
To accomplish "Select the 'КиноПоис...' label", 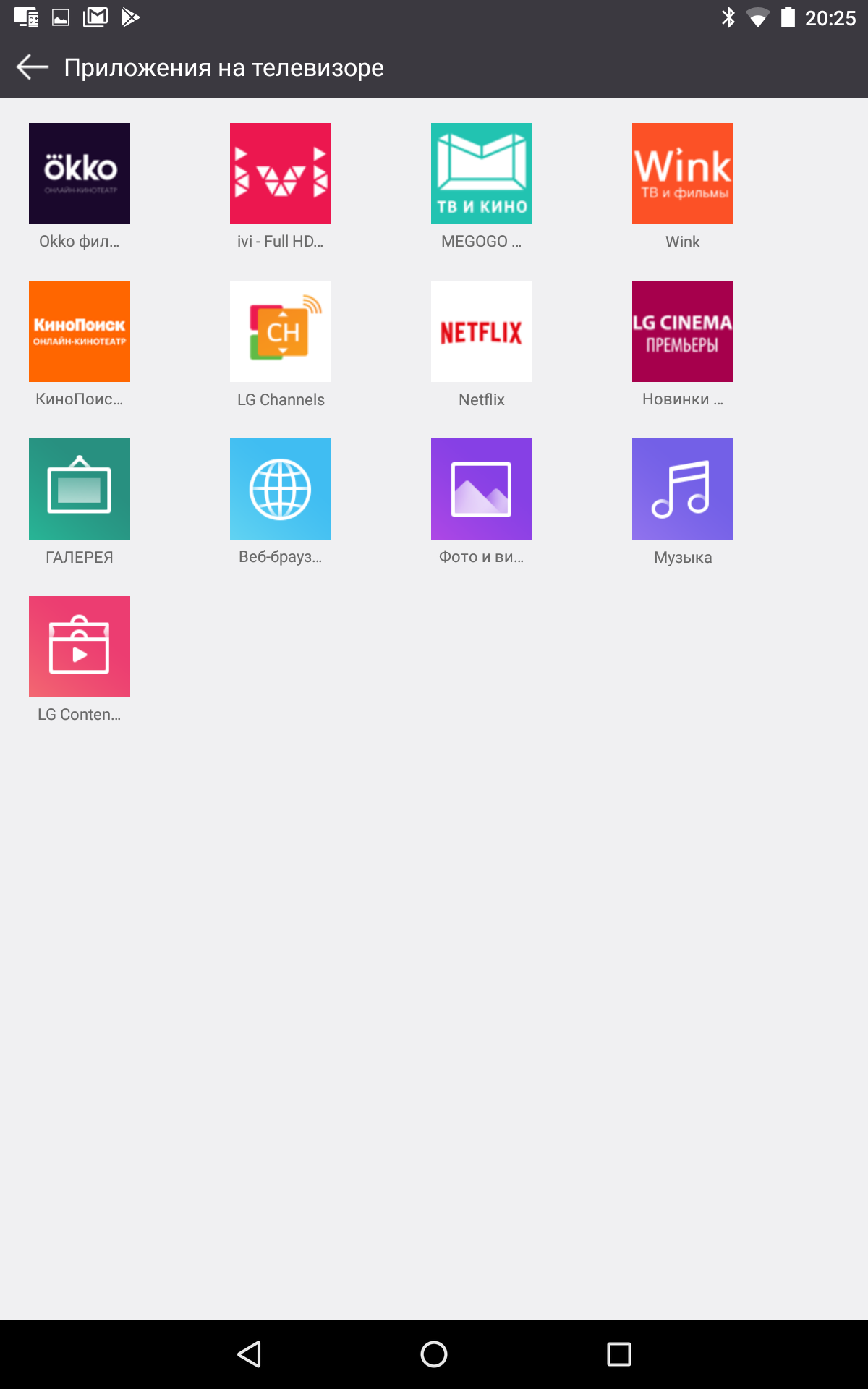I will [x=80, y=399].
